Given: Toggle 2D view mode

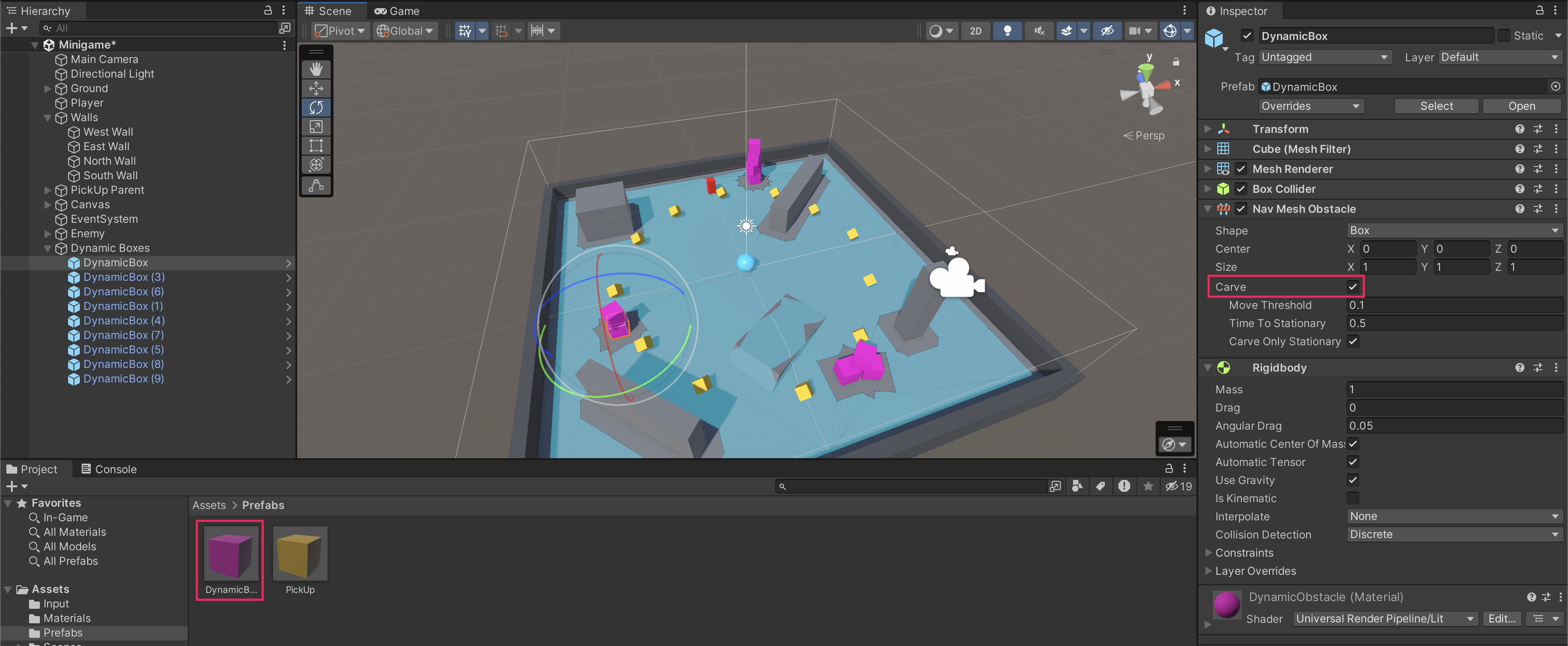Looking at the screenshot, I should [x=975, y=30].
